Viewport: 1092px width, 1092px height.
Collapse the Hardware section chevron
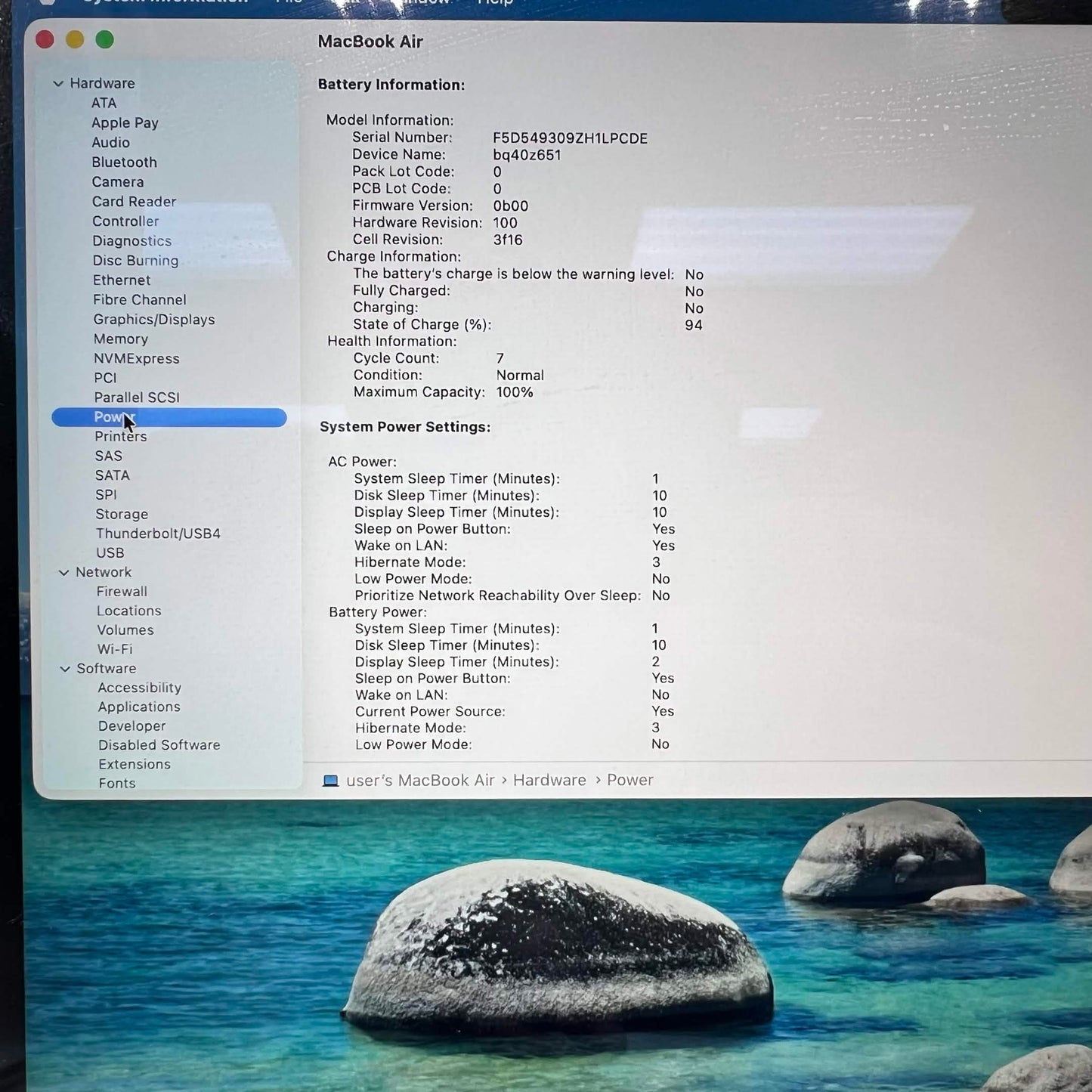58,84
